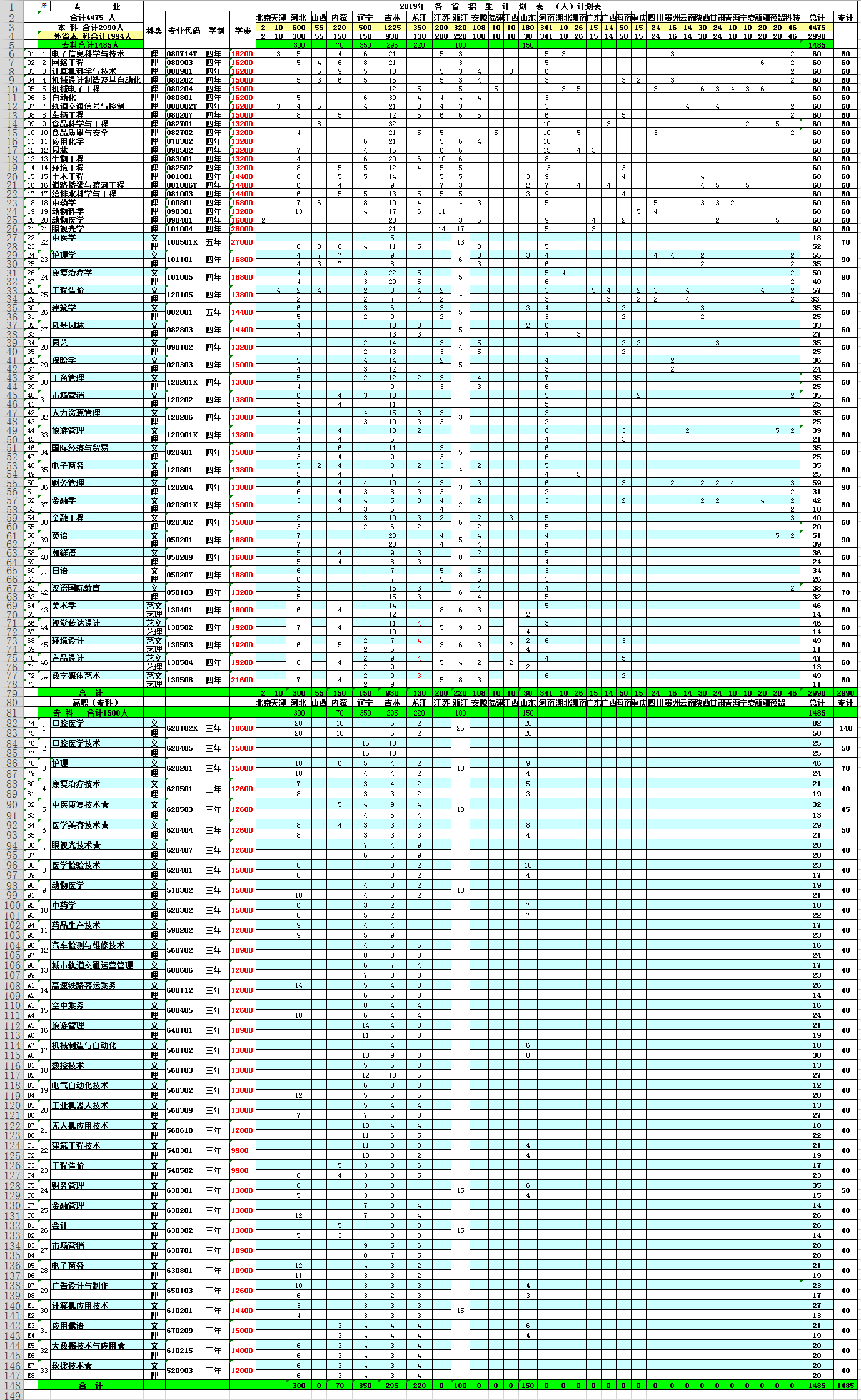Click the 大数据技术与应用★ cell
This screenshot has width=861, height=1400.
click(x=97, y=1346)
